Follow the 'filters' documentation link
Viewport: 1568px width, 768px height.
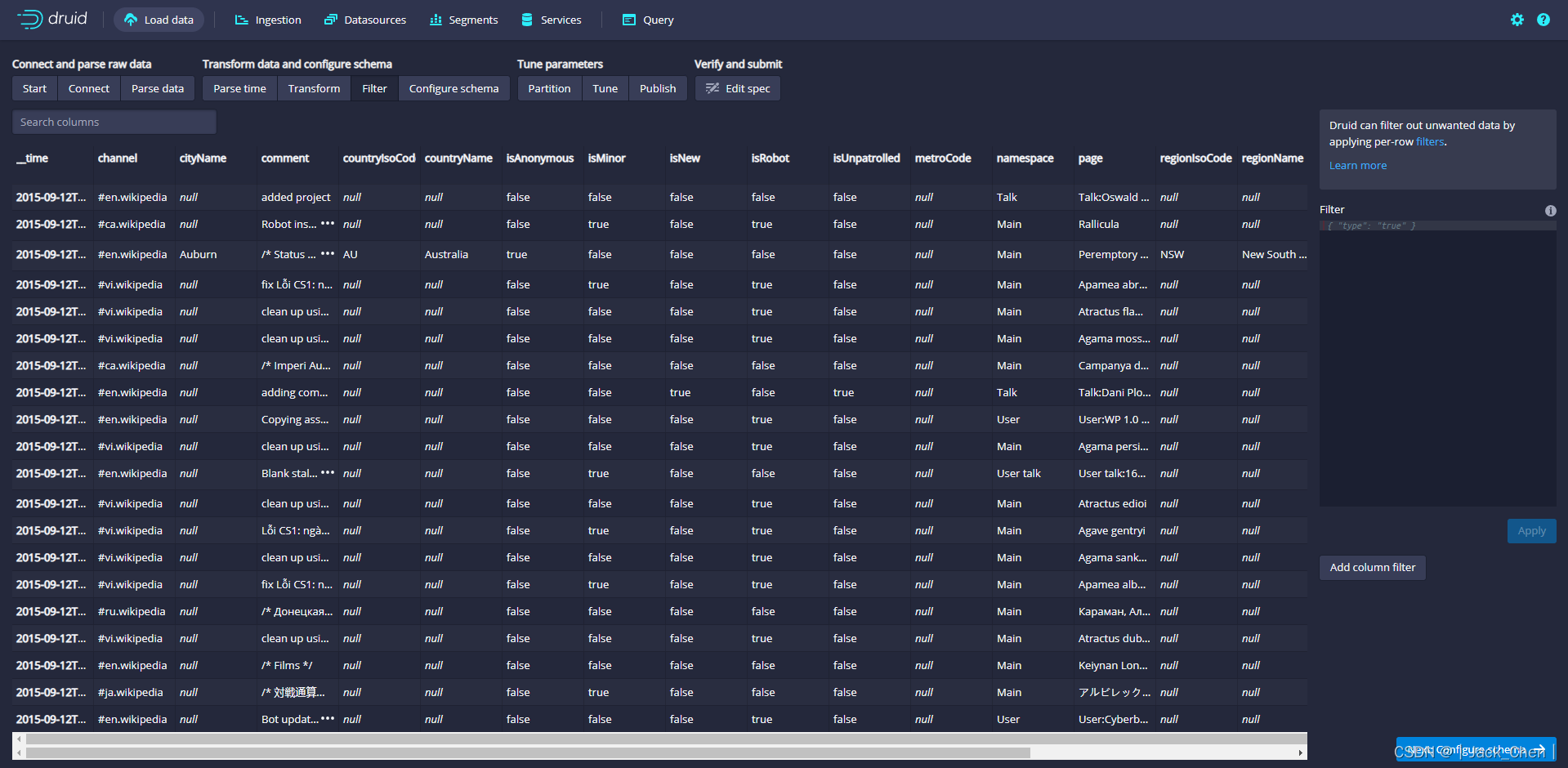(1430, 142)
